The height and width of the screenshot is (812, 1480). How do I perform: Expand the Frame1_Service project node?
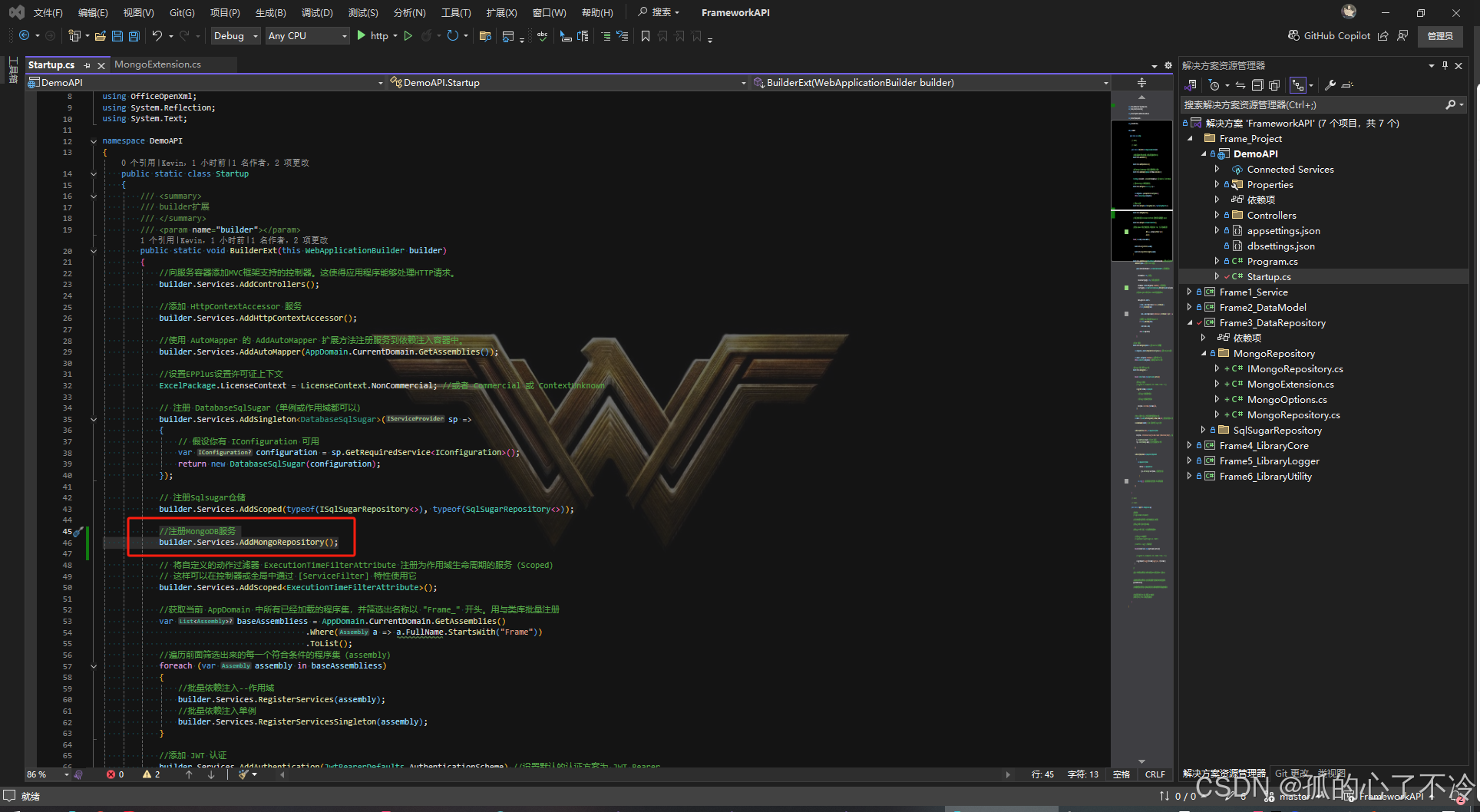coord(1189,292)
